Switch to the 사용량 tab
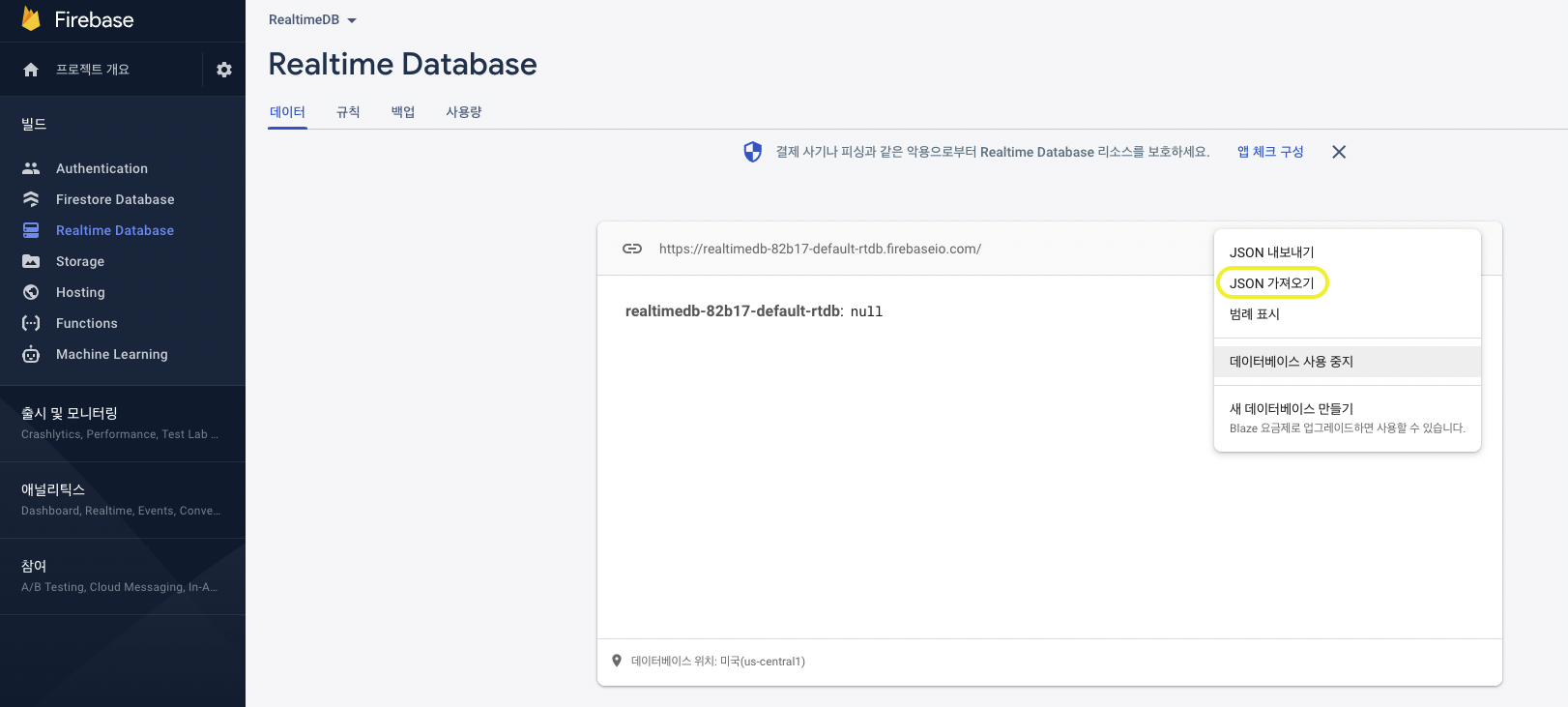Viewport: 1568px width, 707px height. (x=464, y=112)
